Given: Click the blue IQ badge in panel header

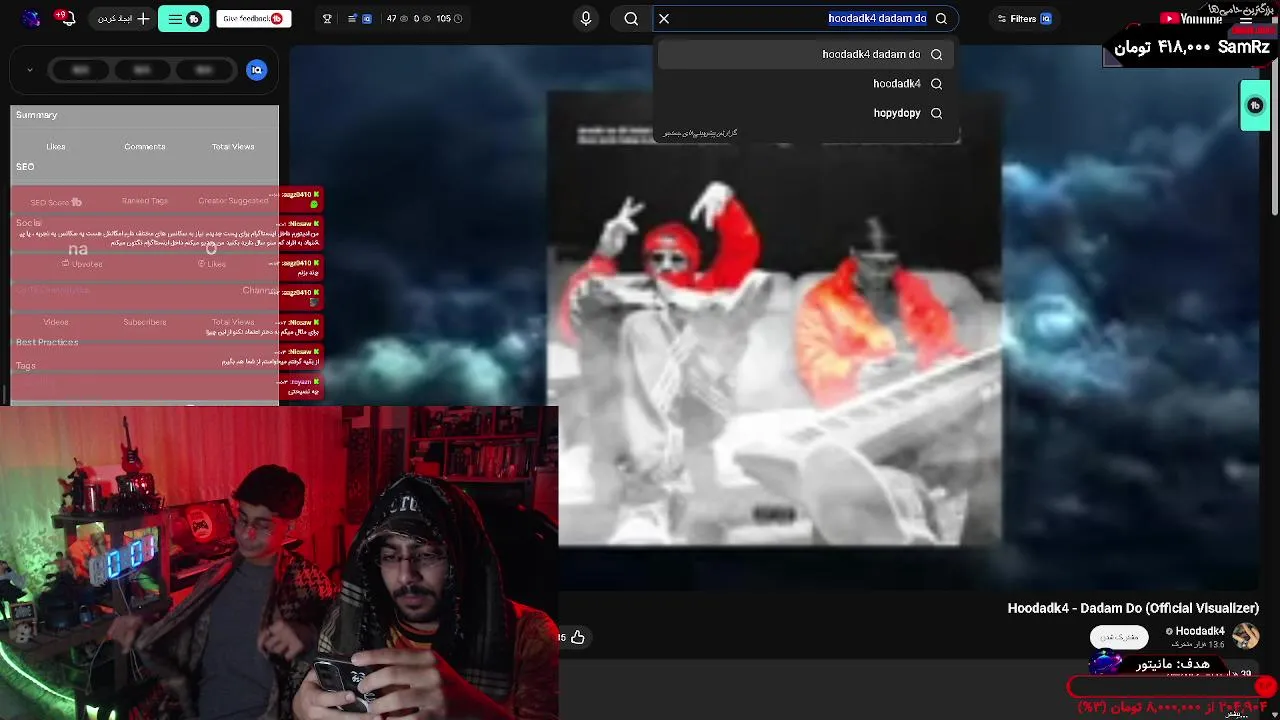Looking at the screenshot, I should [257, 70].
